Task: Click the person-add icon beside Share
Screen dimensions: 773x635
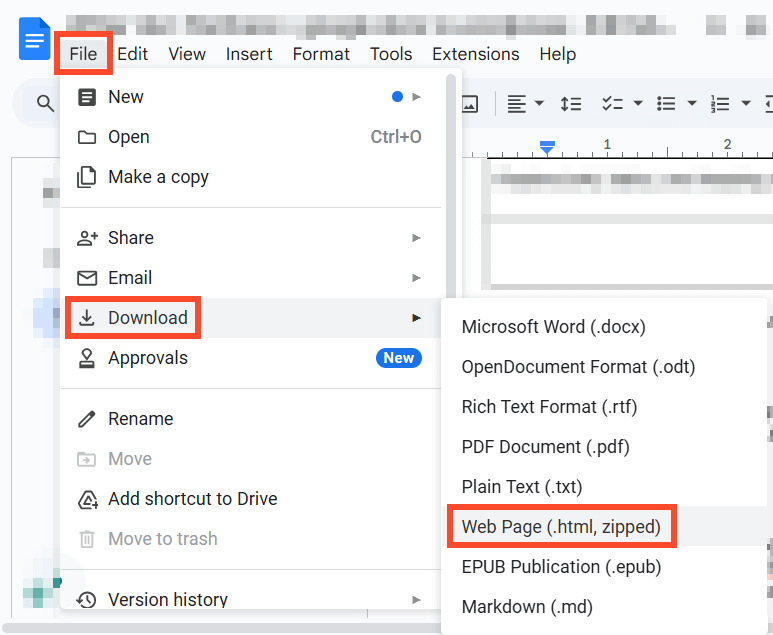Action: (87, 238)
